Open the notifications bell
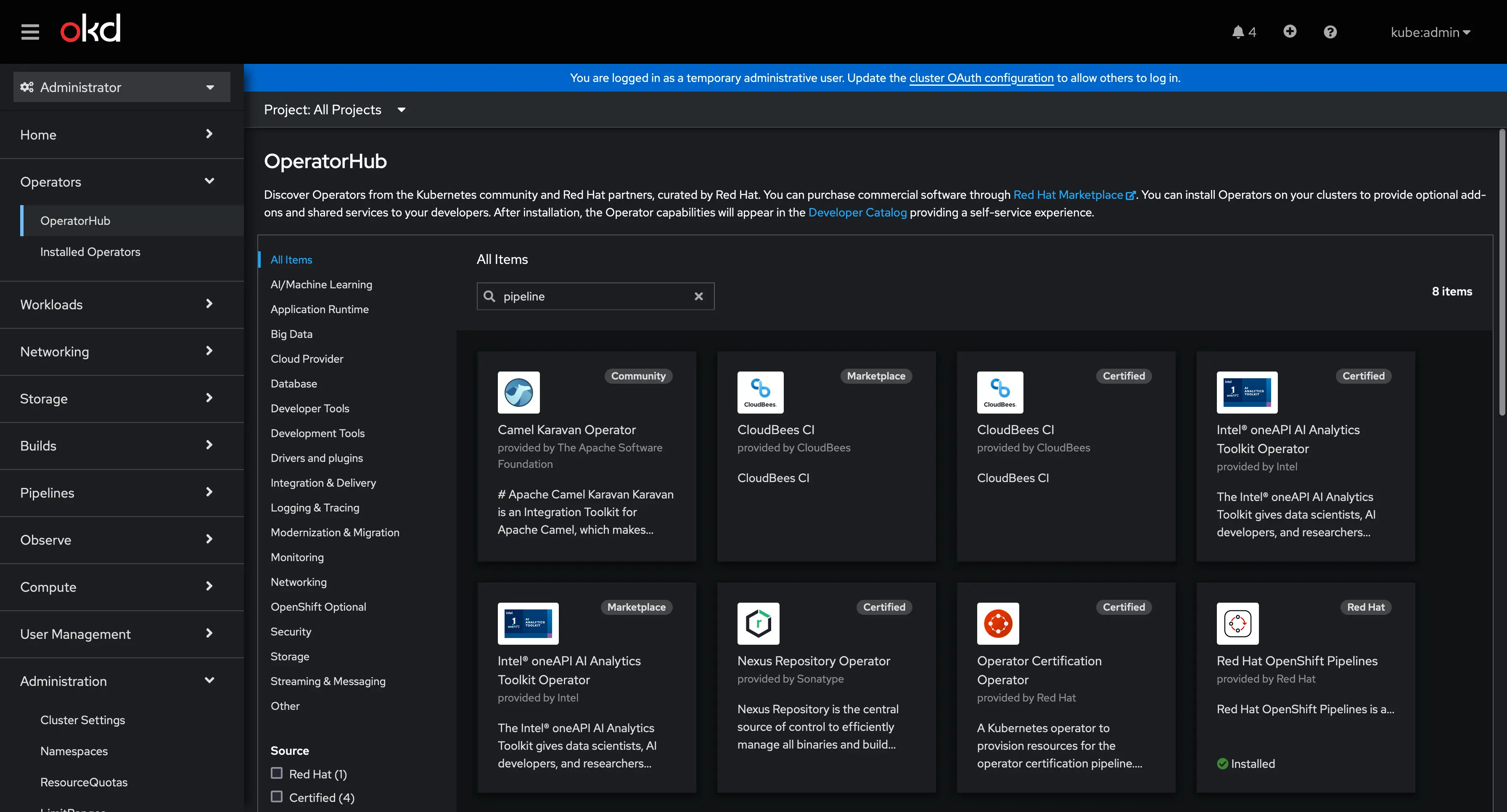This screenshot has height=812, width=1507. 1243,32
